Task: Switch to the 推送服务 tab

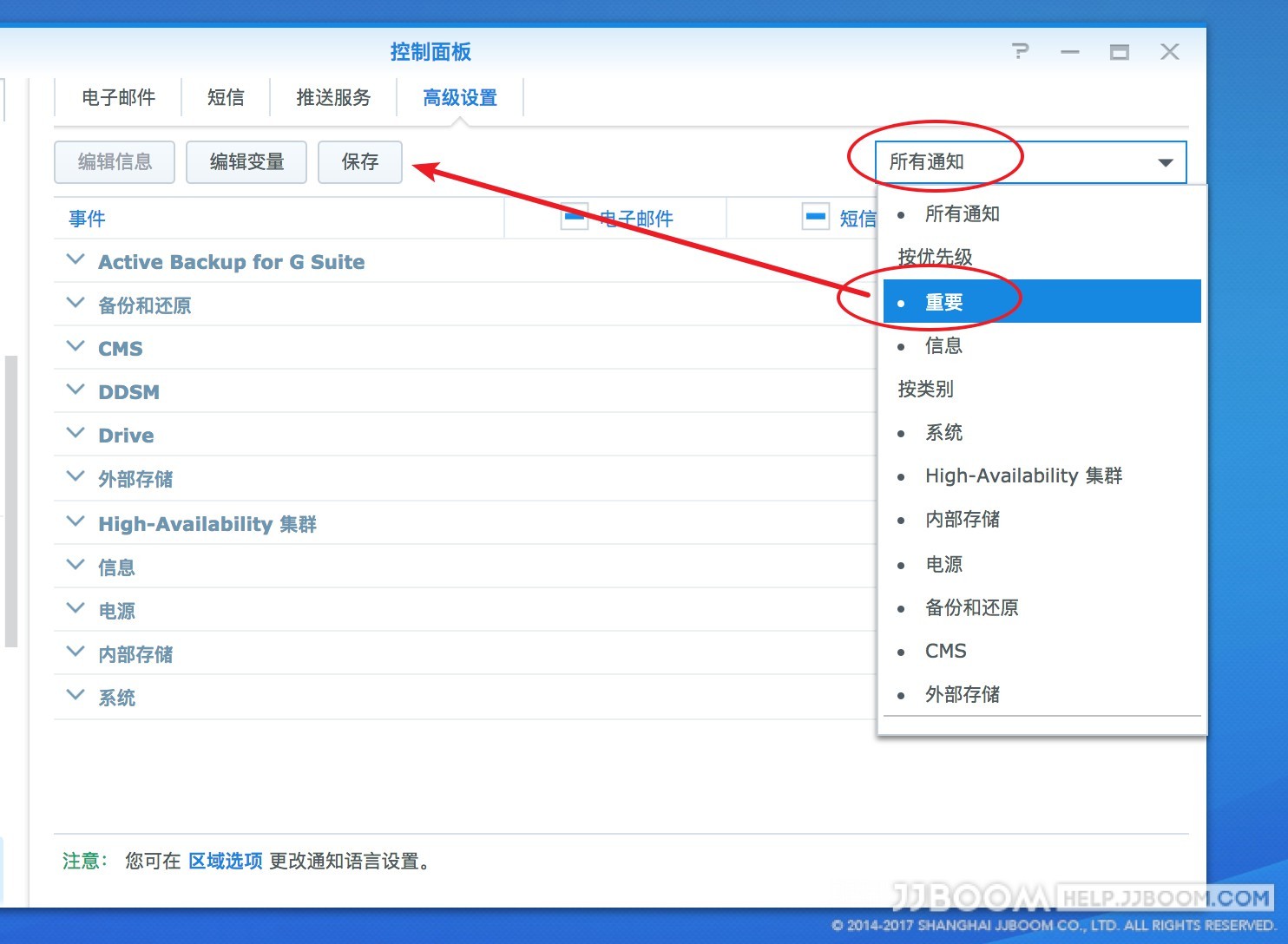Action: pyautogui.click(x=333, y=97)
